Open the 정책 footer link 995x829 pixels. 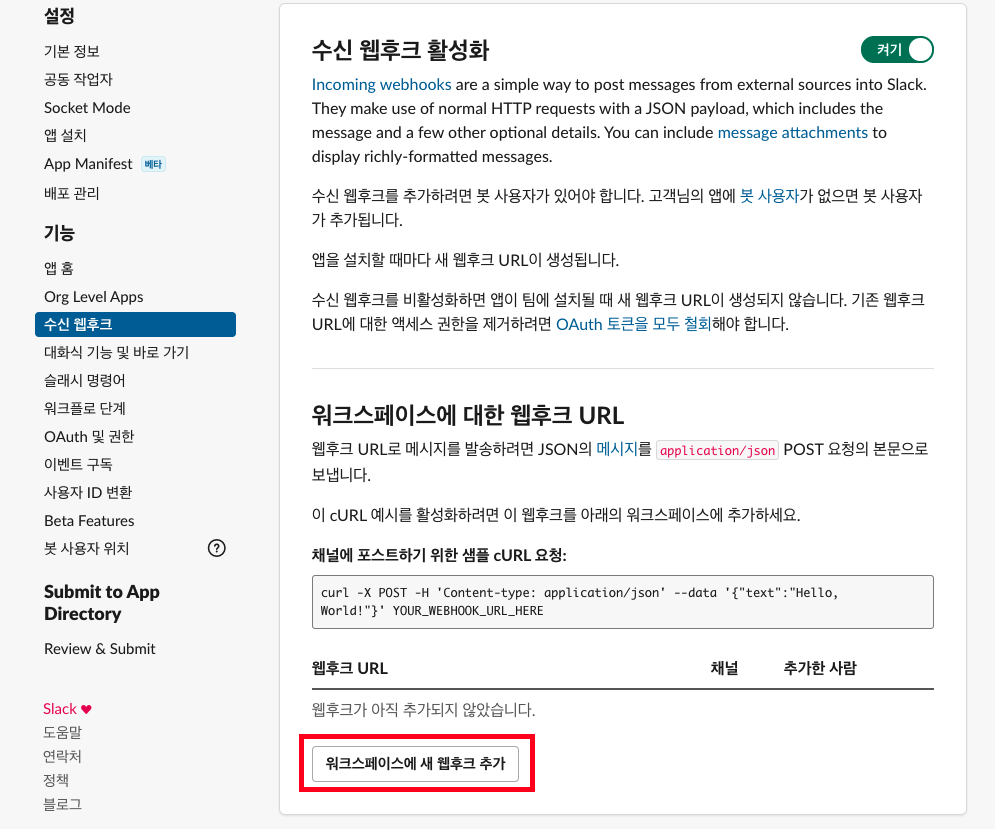56,780
